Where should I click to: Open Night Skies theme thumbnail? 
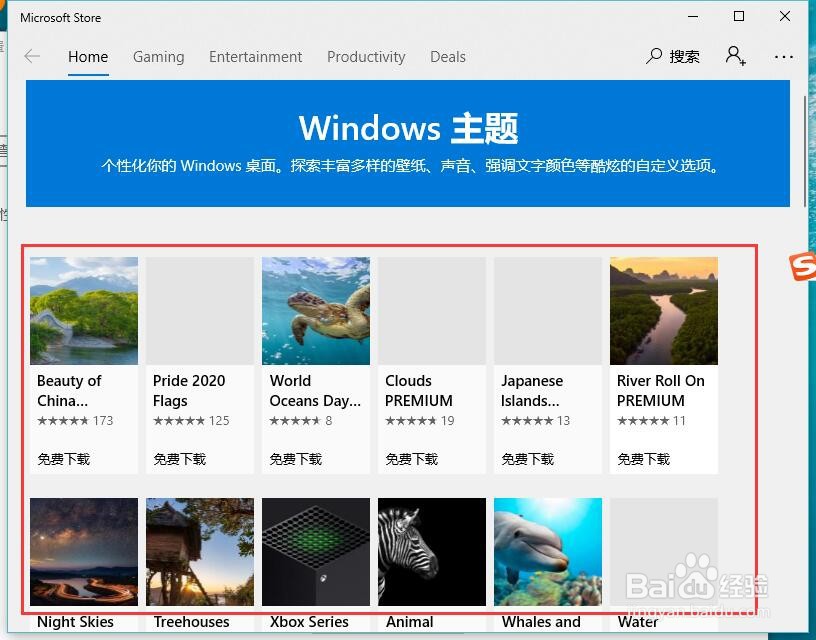click(x=84, y=552)
